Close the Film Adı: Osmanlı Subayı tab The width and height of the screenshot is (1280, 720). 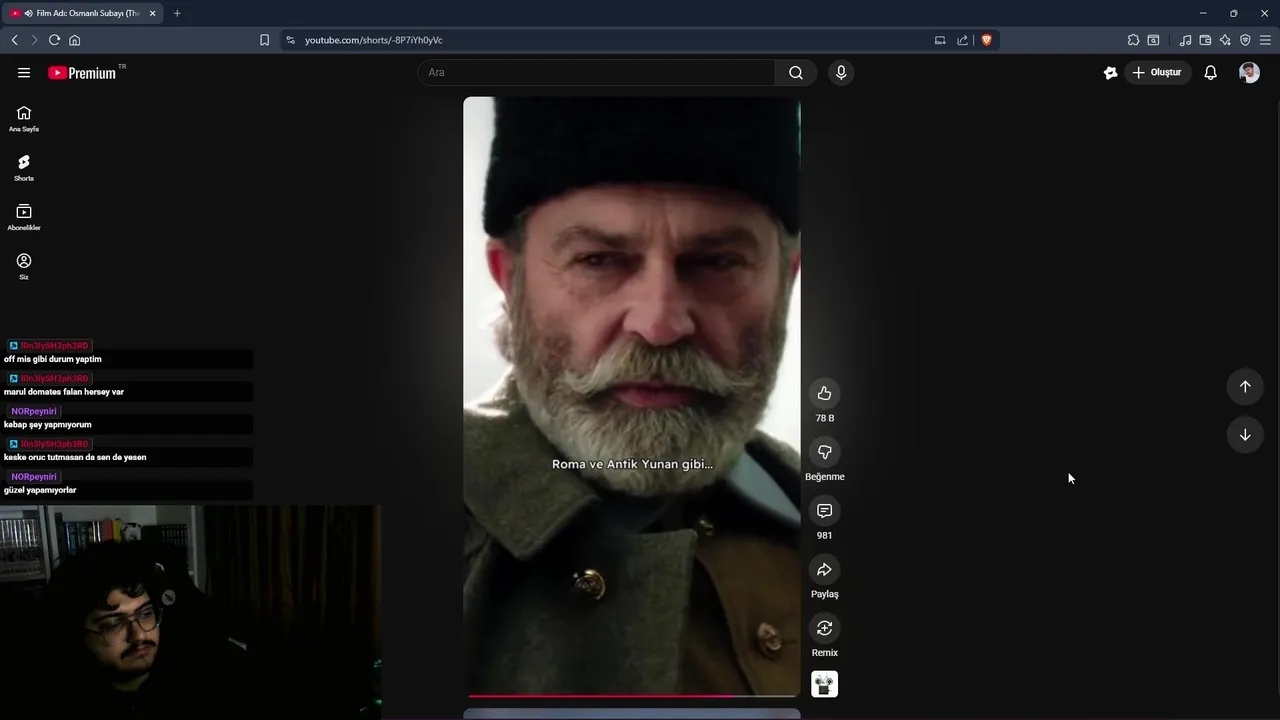[x=152, y=13]
